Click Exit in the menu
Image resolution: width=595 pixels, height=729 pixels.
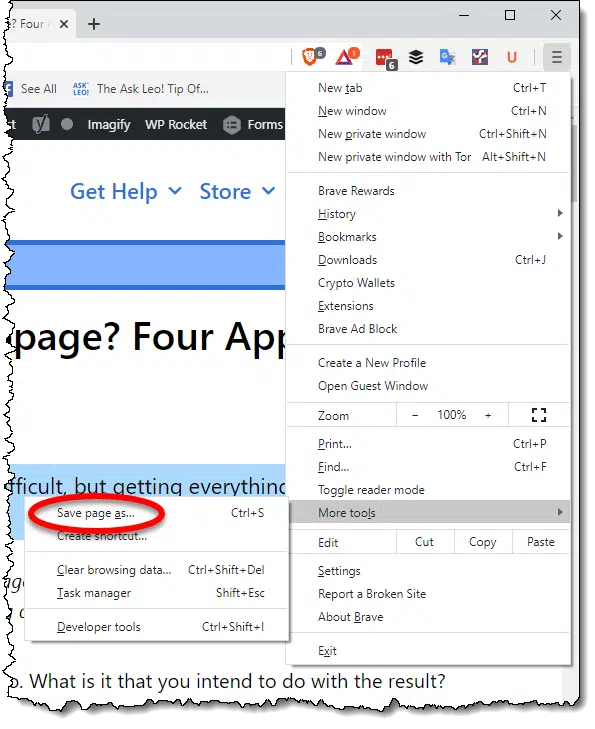(x=428, y=651)
